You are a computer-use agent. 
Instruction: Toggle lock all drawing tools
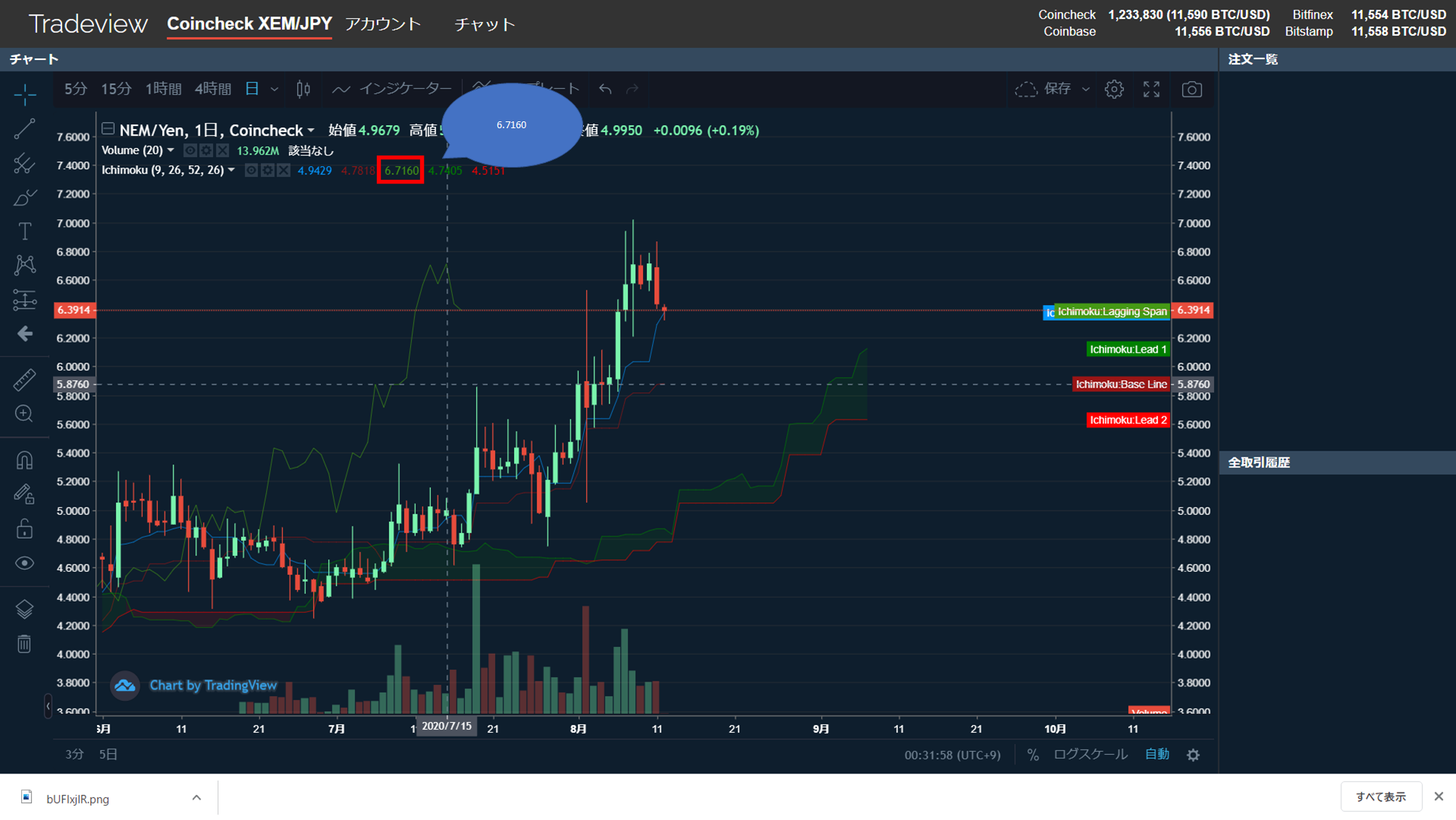point(24,529)
